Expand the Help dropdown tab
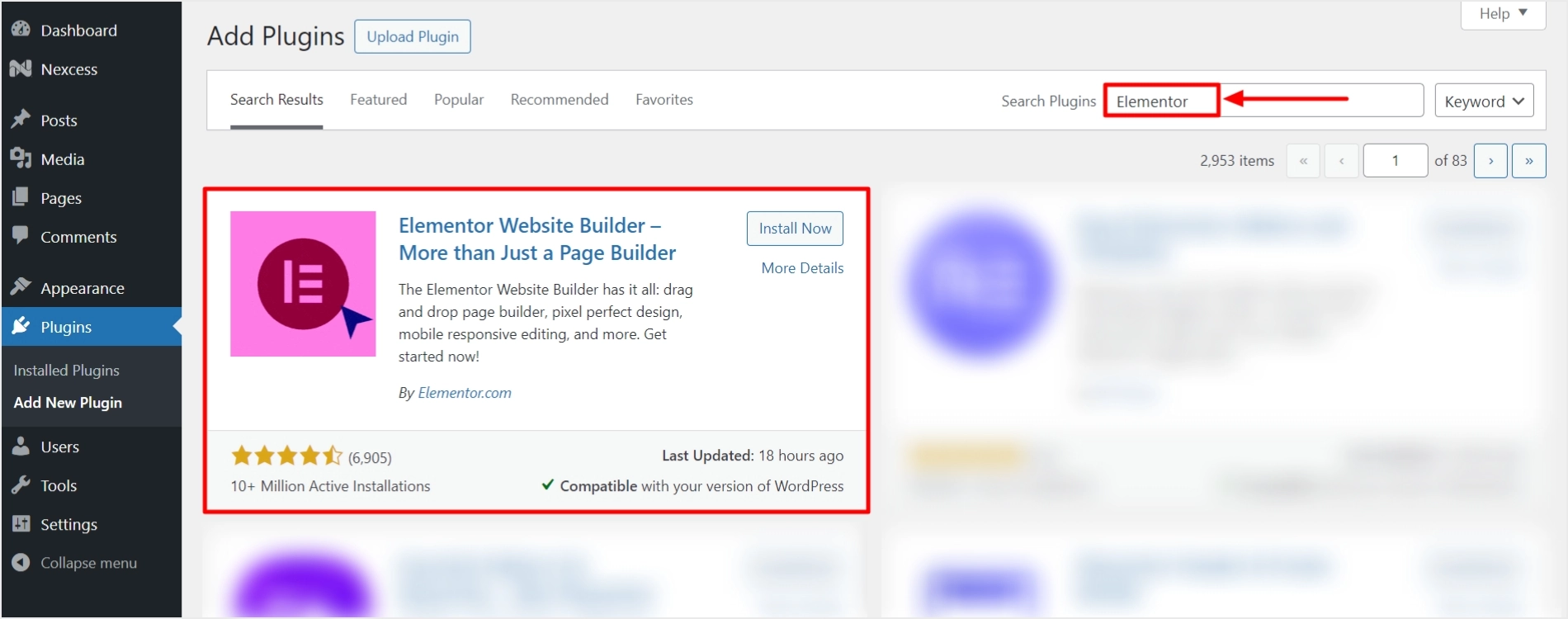Image resolution: width=1568 pixels, height=619 pixels. coord(1503,14)
